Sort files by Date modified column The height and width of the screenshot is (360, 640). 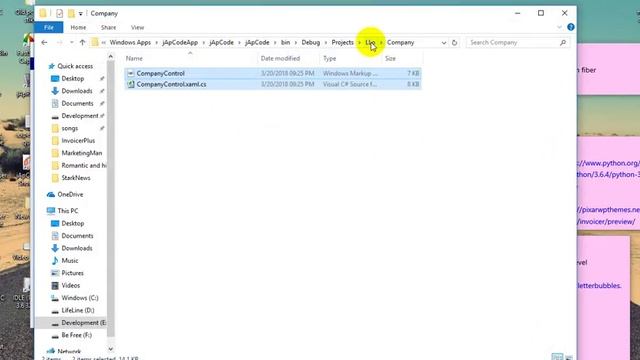[x=280, y=58]
